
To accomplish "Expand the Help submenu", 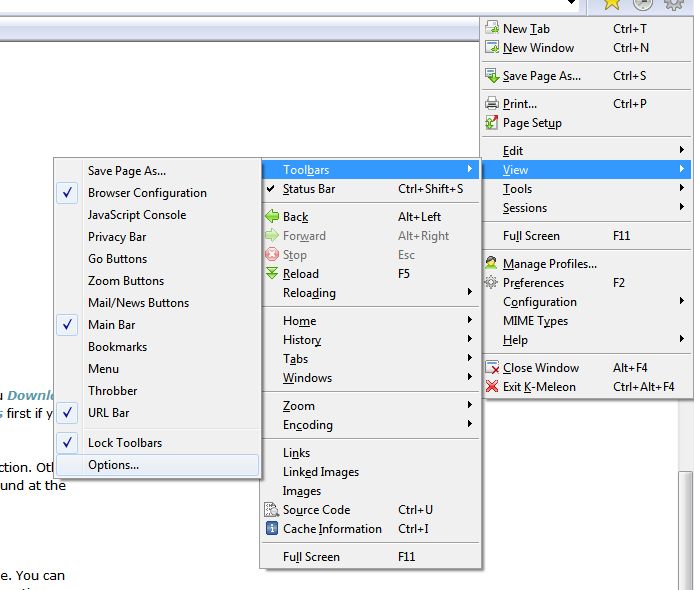I will [x=586, y=340].
